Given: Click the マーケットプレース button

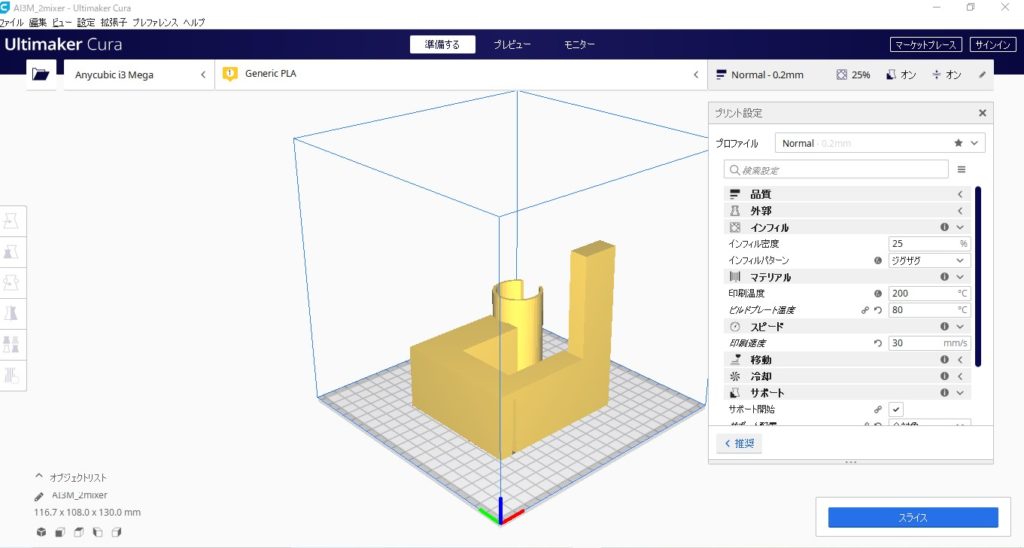Looking at the screenshot, I should [926, 45].
